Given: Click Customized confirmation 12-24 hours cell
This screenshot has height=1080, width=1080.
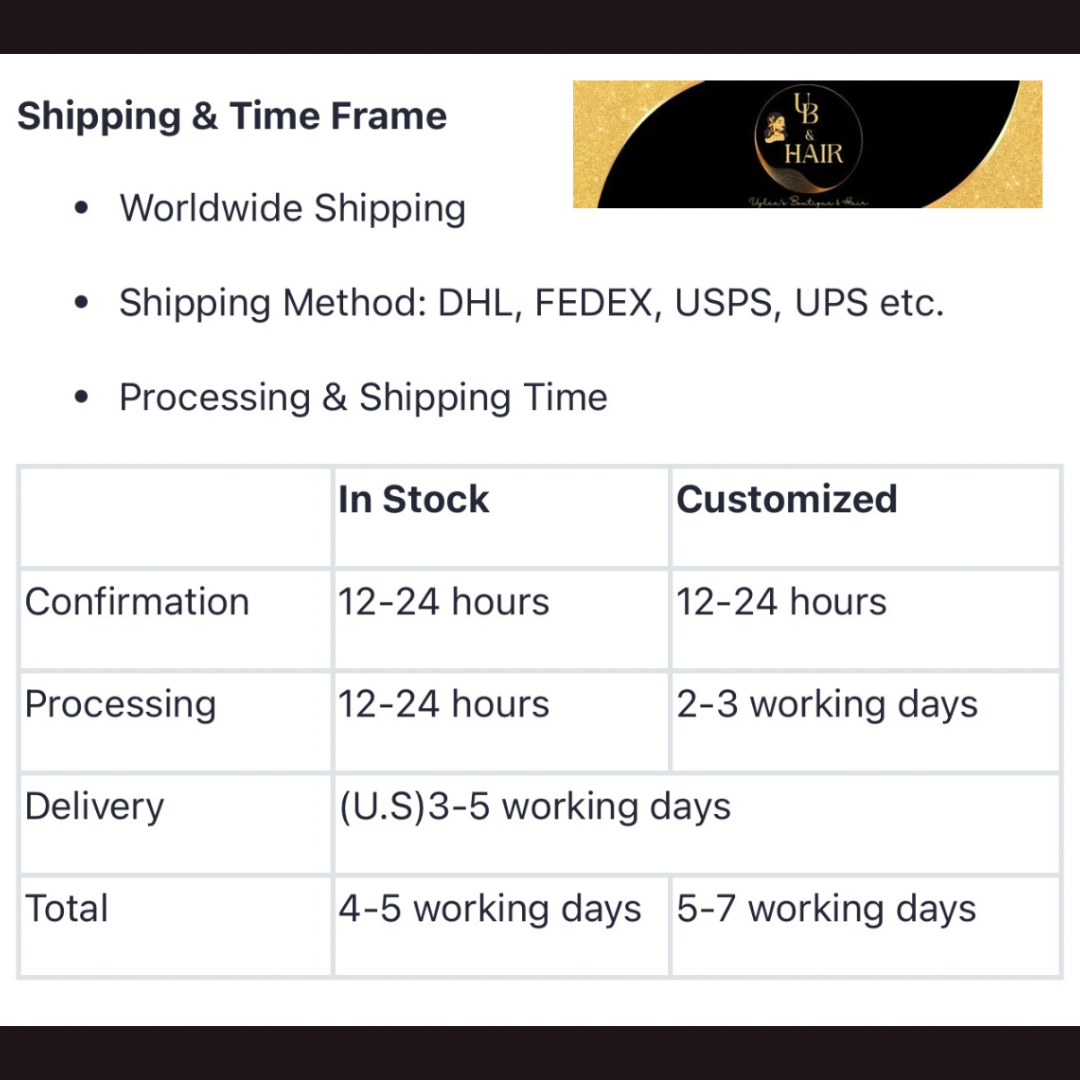Looking at the screenshot, I should [781, 602].
